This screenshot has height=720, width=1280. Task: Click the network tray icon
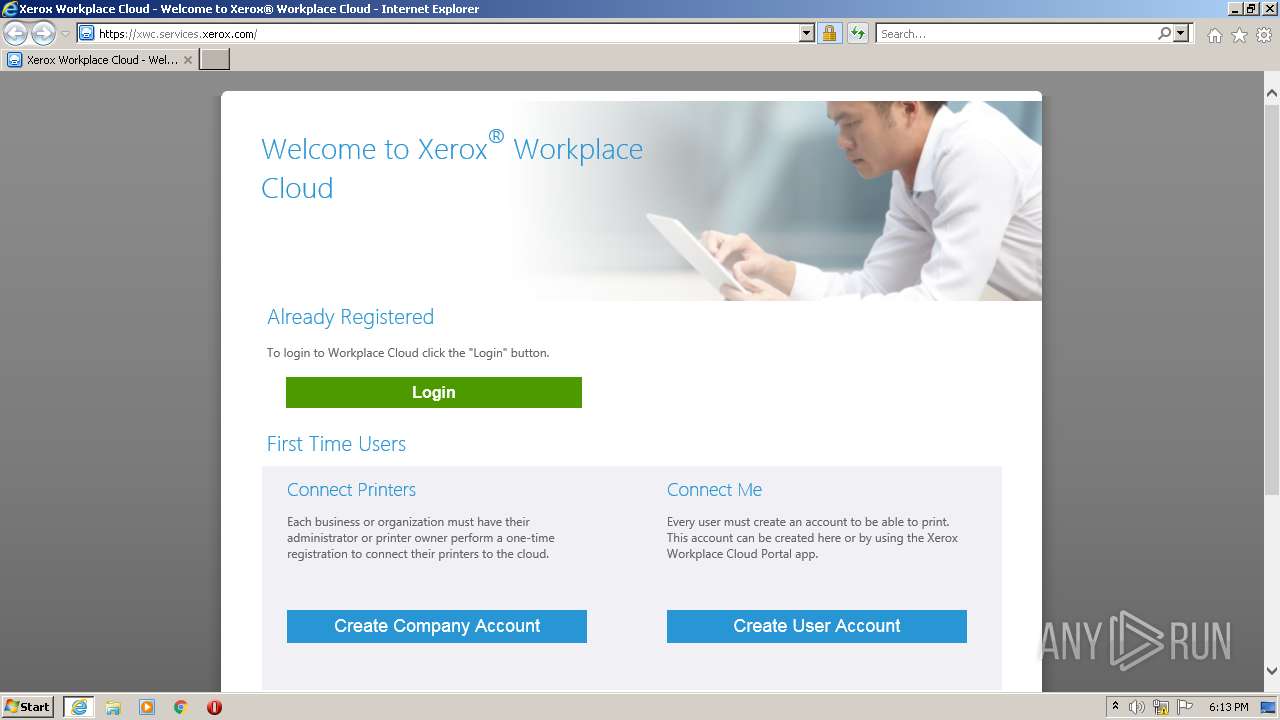1161,707
